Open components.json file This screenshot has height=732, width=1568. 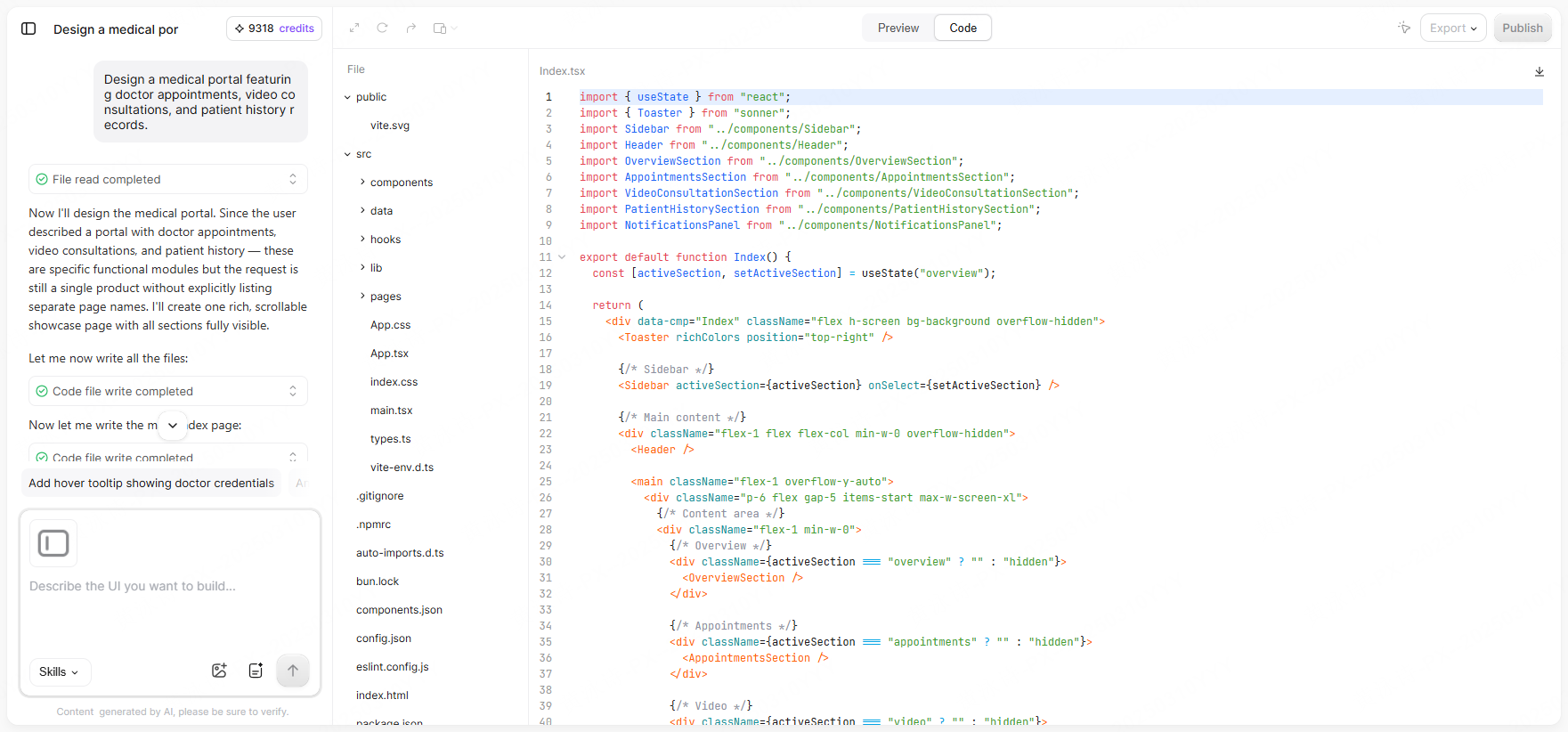(399, 610)
